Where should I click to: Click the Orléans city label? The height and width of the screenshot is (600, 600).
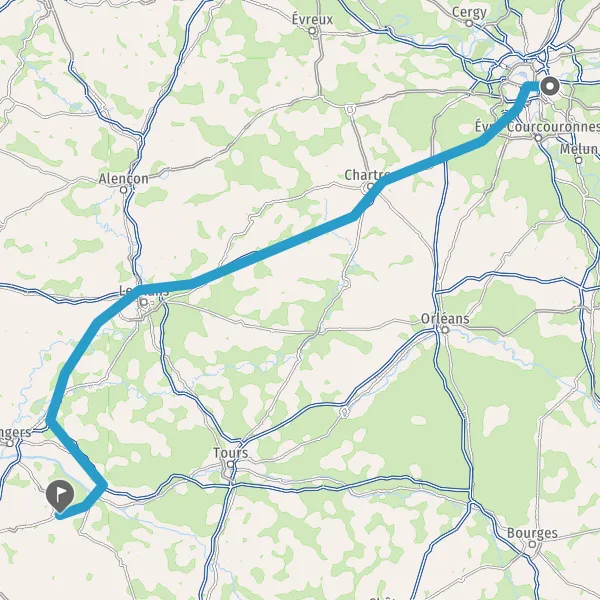point(445,319)
